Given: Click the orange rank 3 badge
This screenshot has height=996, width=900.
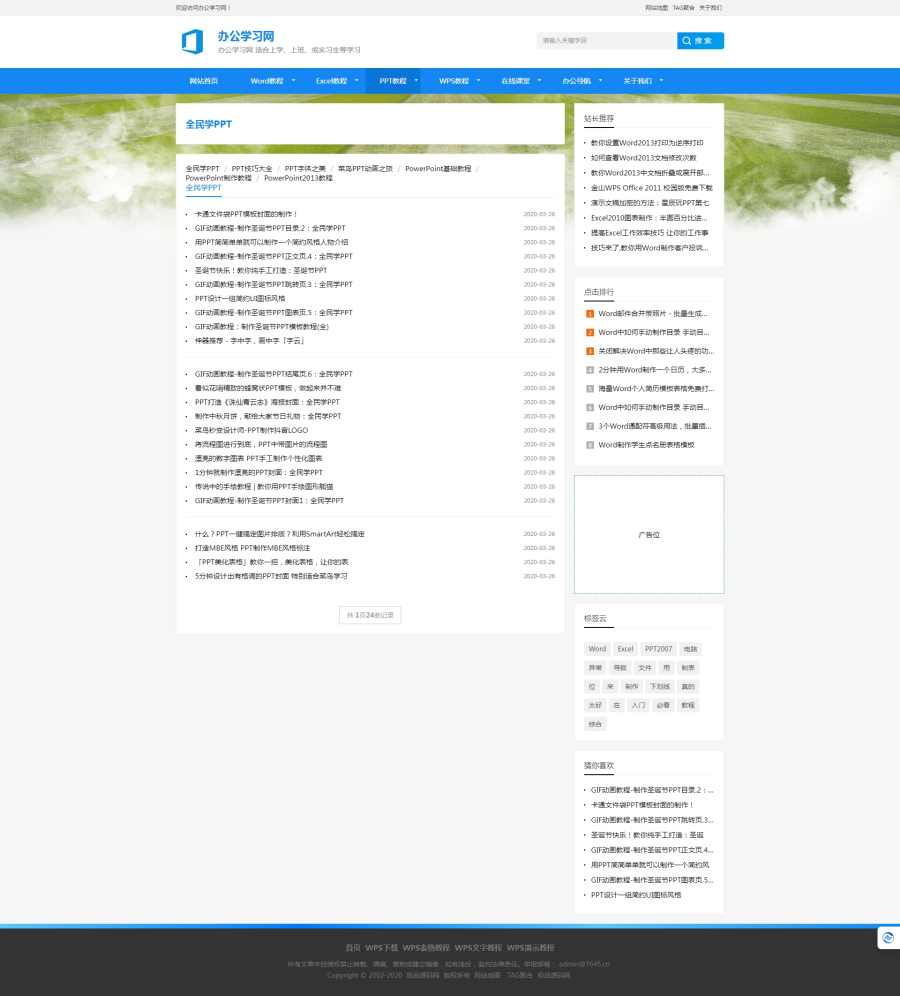Looking at the screenshot, I should point(590,351).
